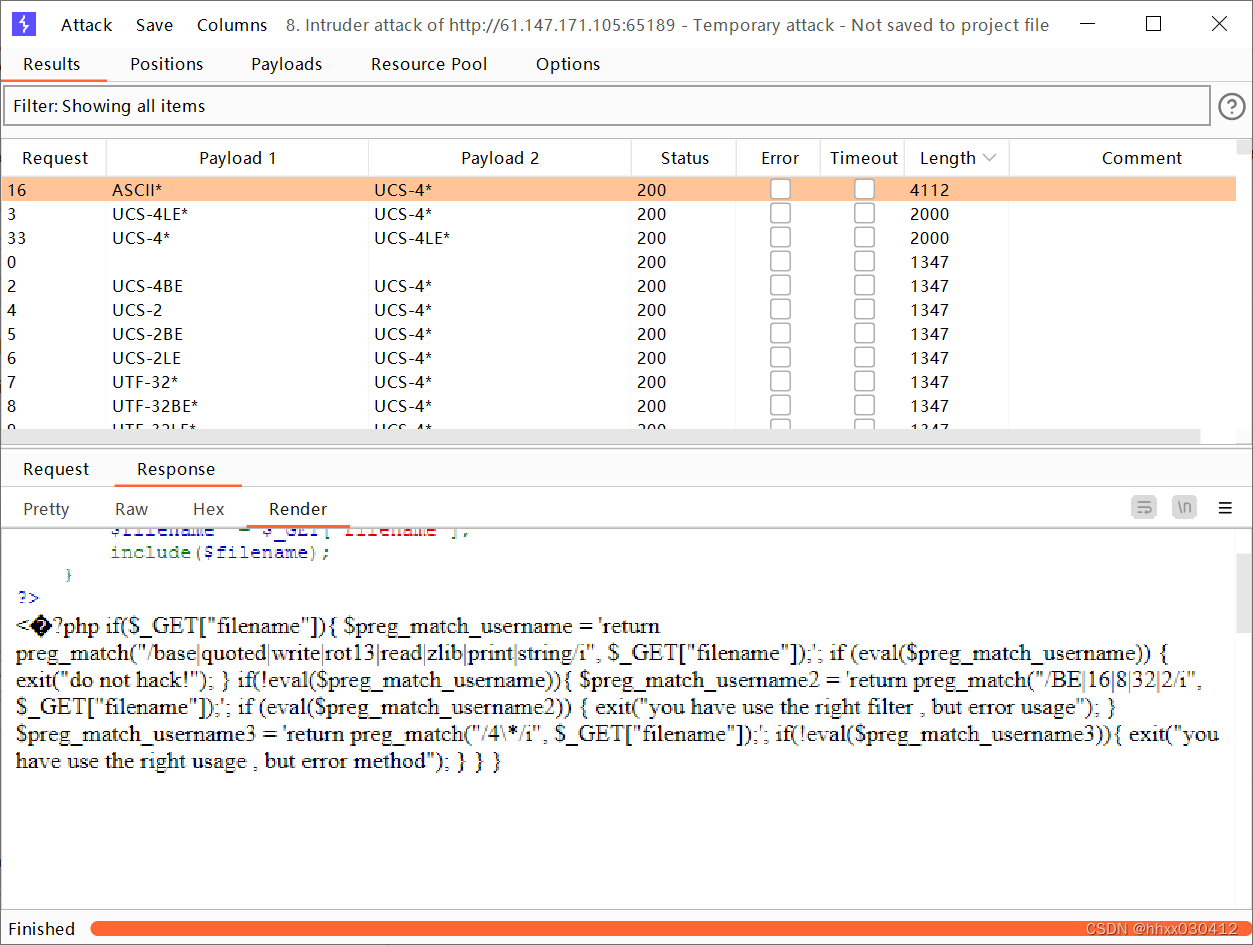Open the response viewer hamburger menu
Viewport: 1253px width, 945px height.
[x=1225, y=508]
